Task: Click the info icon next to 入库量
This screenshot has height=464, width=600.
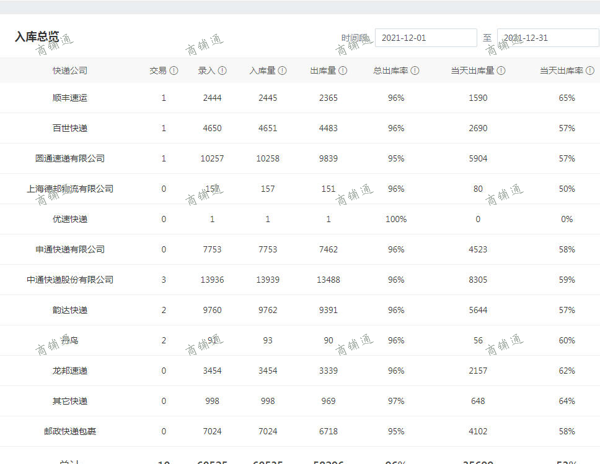Action: [x=282, y=71]
